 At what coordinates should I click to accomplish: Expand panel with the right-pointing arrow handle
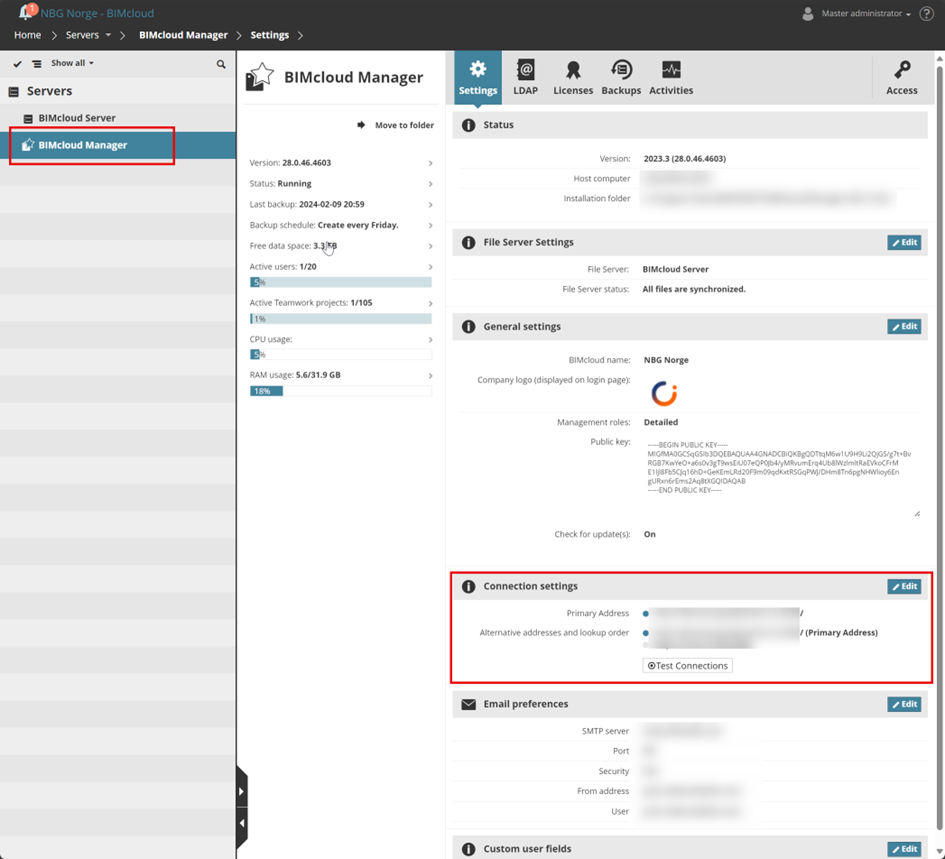[241, 791]
